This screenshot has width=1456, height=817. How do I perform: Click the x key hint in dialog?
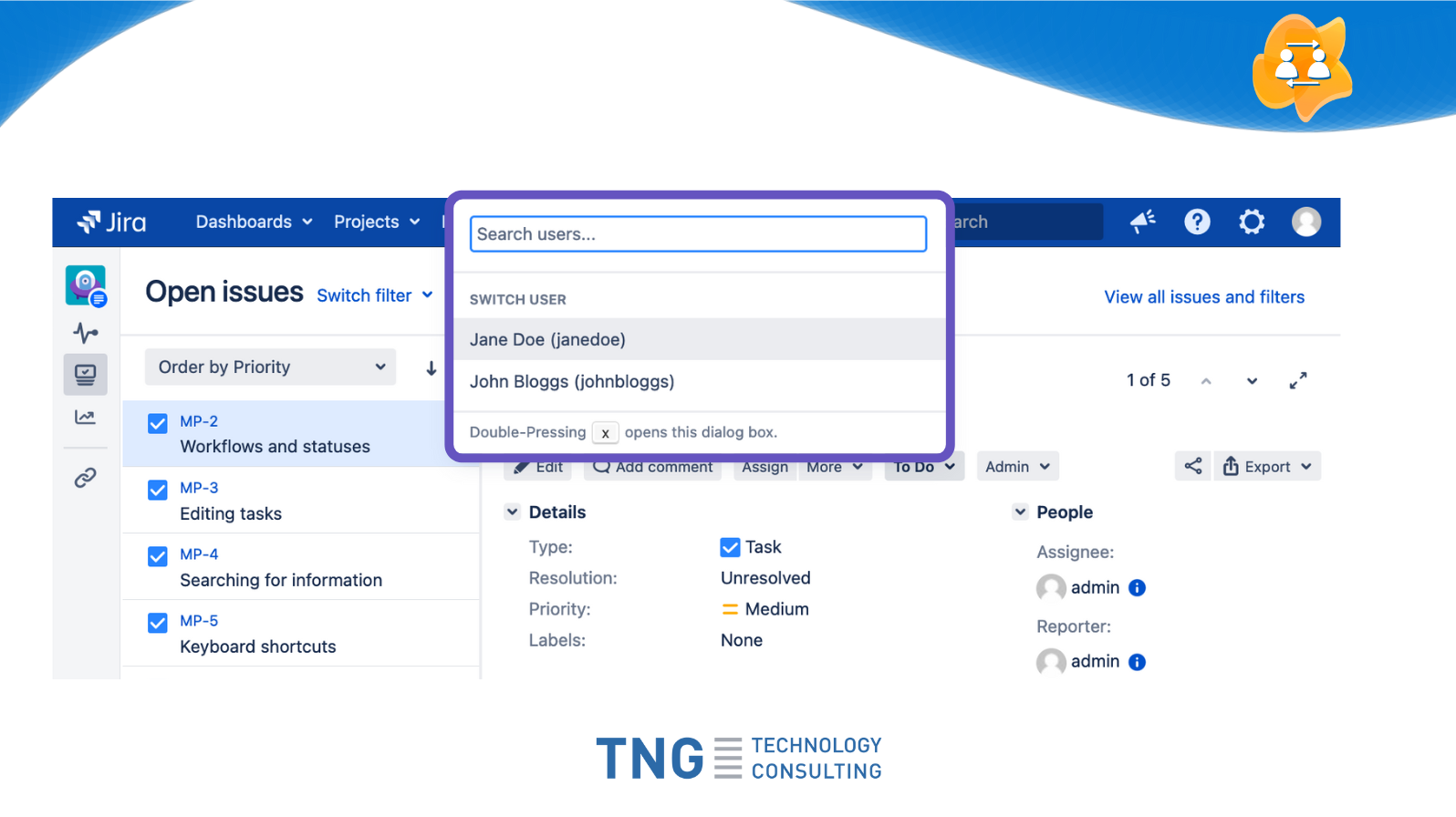(x=606, y=433)
